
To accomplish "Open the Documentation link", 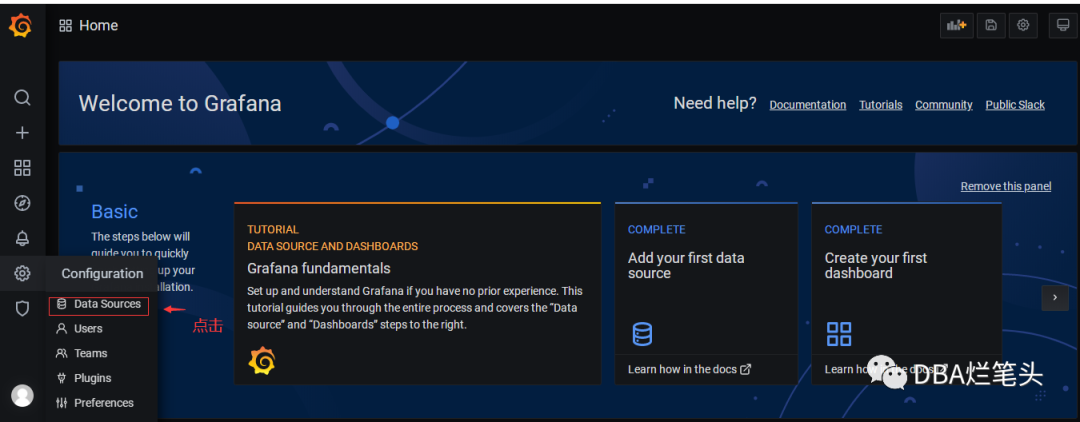I will 807,105.
